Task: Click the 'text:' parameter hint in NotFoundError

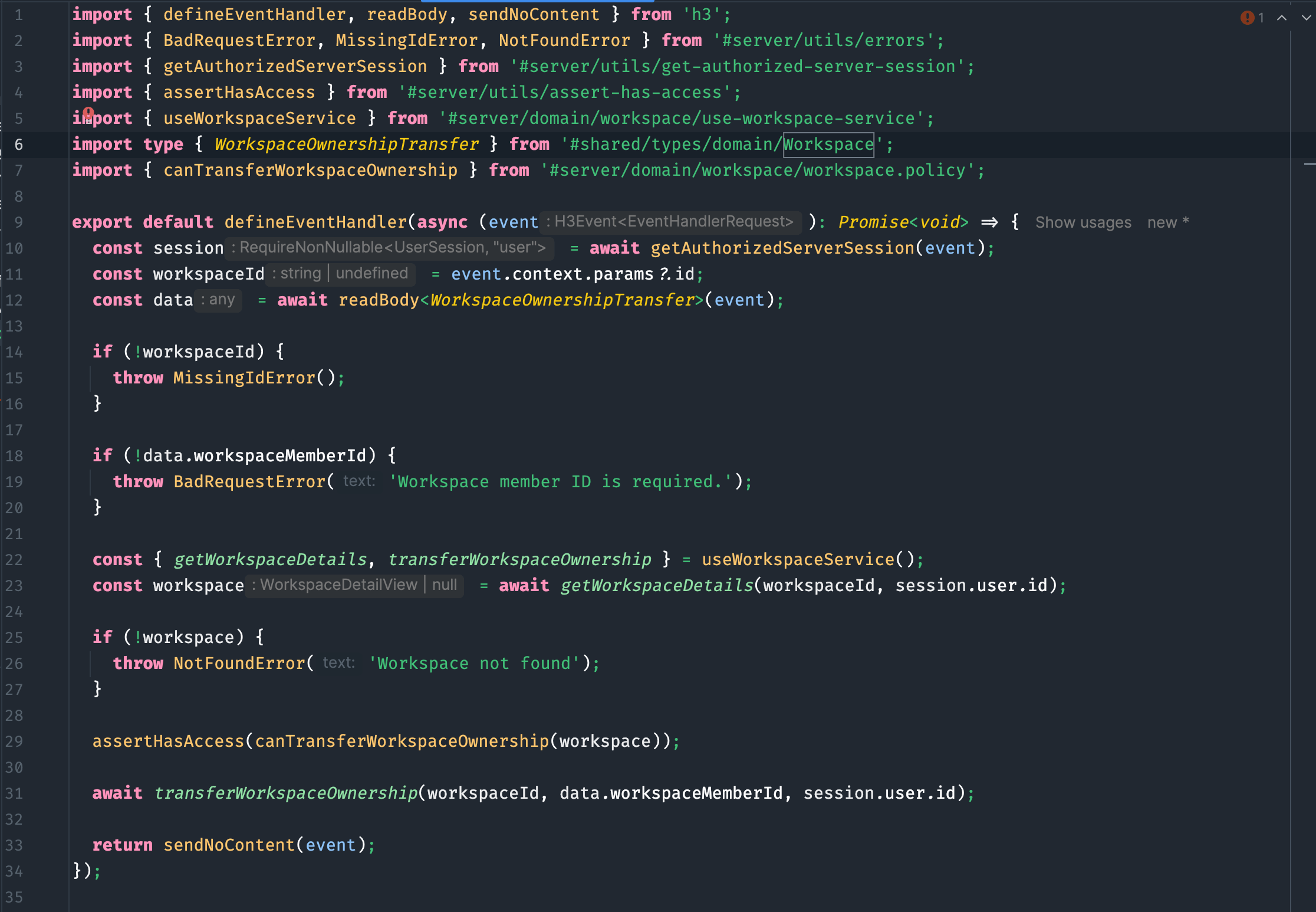Action: pyautogui.click(x=339, y=663)
